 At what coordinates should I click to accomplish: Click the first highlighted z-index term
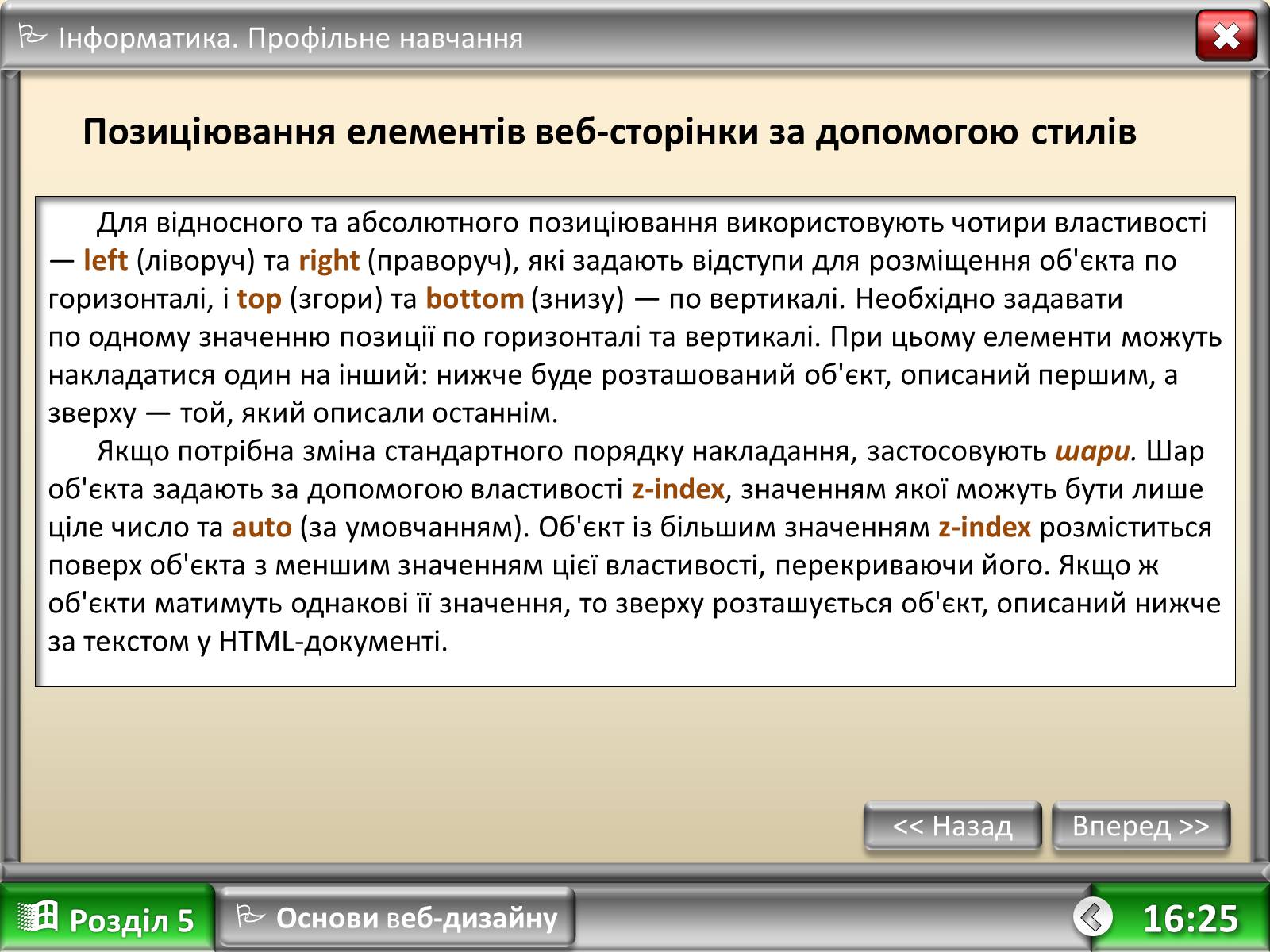click(679, 489)
